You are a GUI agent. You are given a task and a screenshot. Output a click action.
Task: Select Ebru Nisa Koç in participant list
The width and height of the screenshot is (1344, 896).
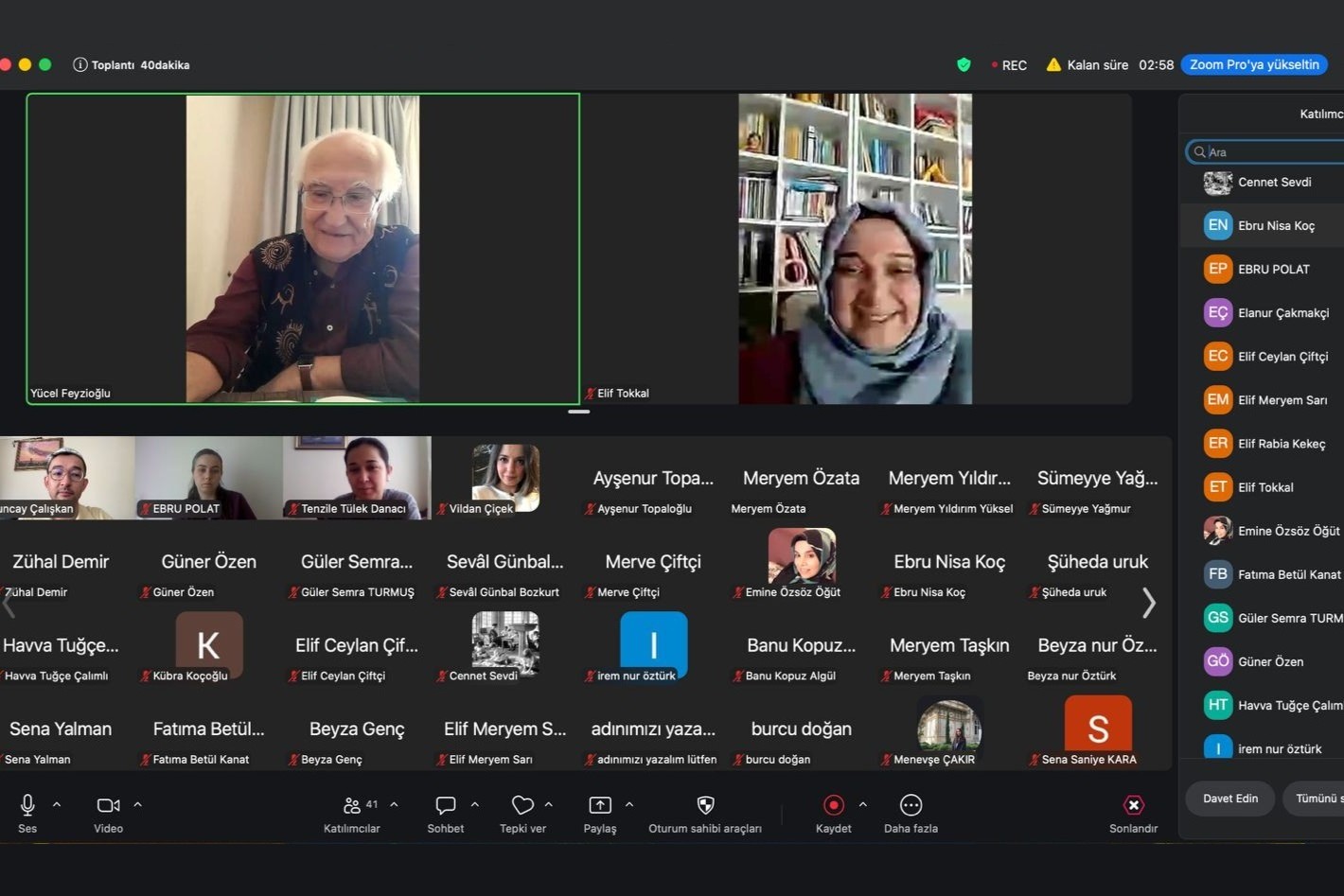tap(1264, 225)
